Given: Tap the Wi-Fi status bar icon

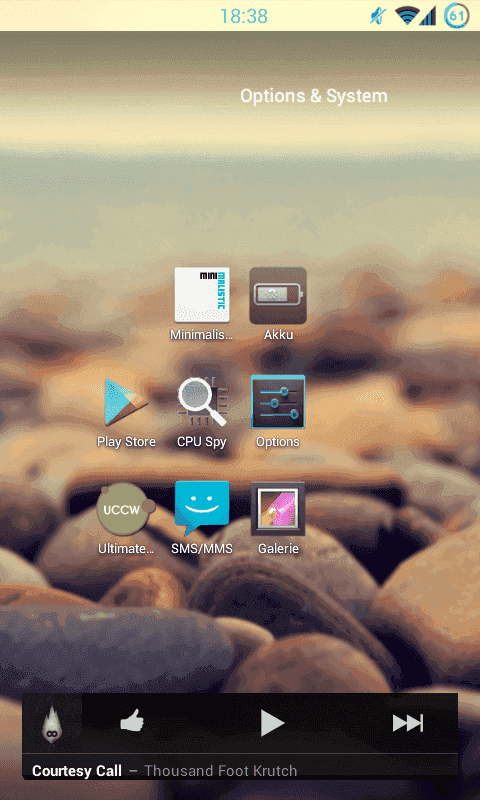Looking at the screenshot, I should 407,16.
